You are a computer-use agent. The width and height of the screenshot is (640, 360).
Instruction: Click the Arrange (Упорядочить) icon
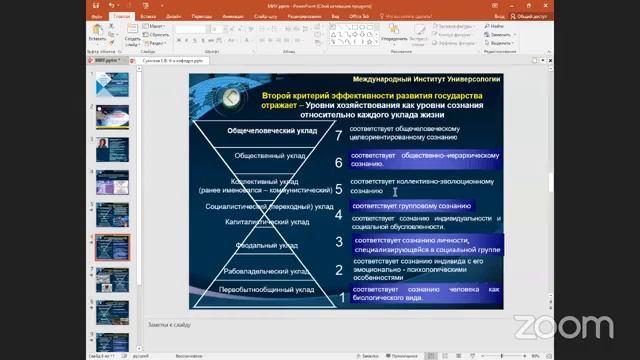[394, 29]
